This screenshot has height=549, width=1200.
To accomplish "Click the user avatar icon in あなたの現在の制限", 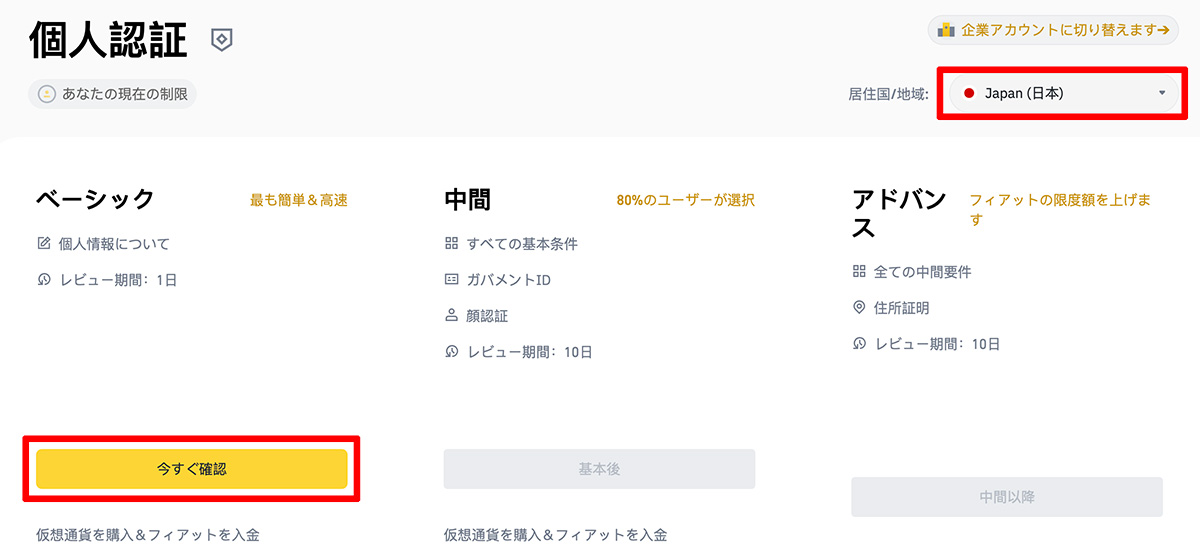I will tap(46, 94).
